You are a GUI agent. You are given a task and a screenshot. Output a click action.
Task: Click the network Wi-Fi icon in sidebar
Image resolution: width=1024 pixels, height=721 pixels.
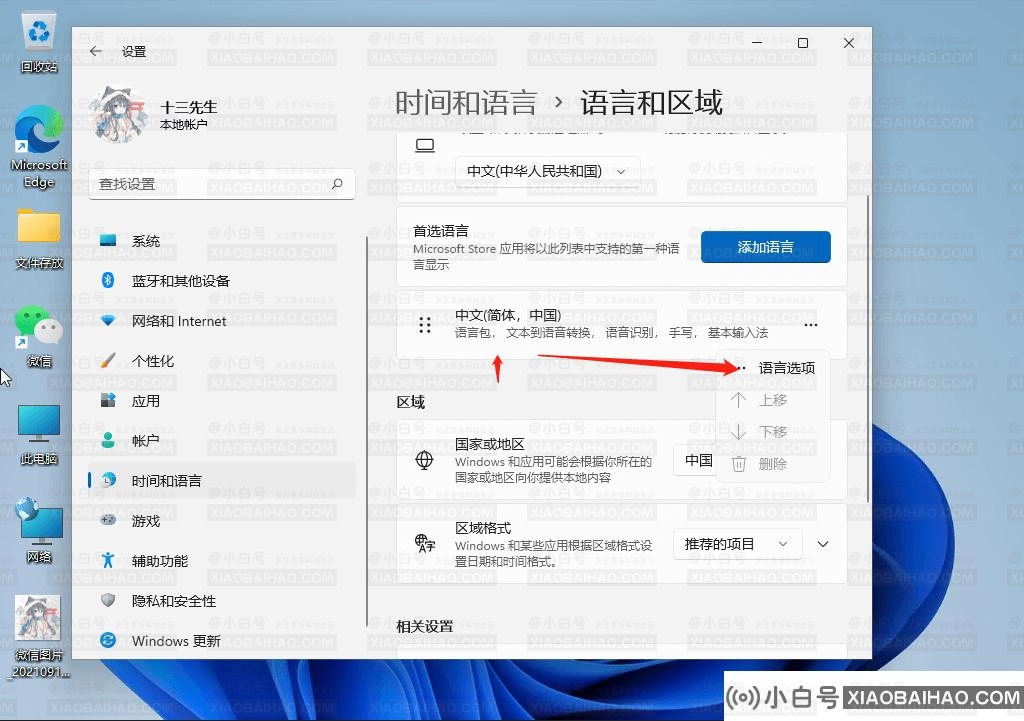click(108, 320)
